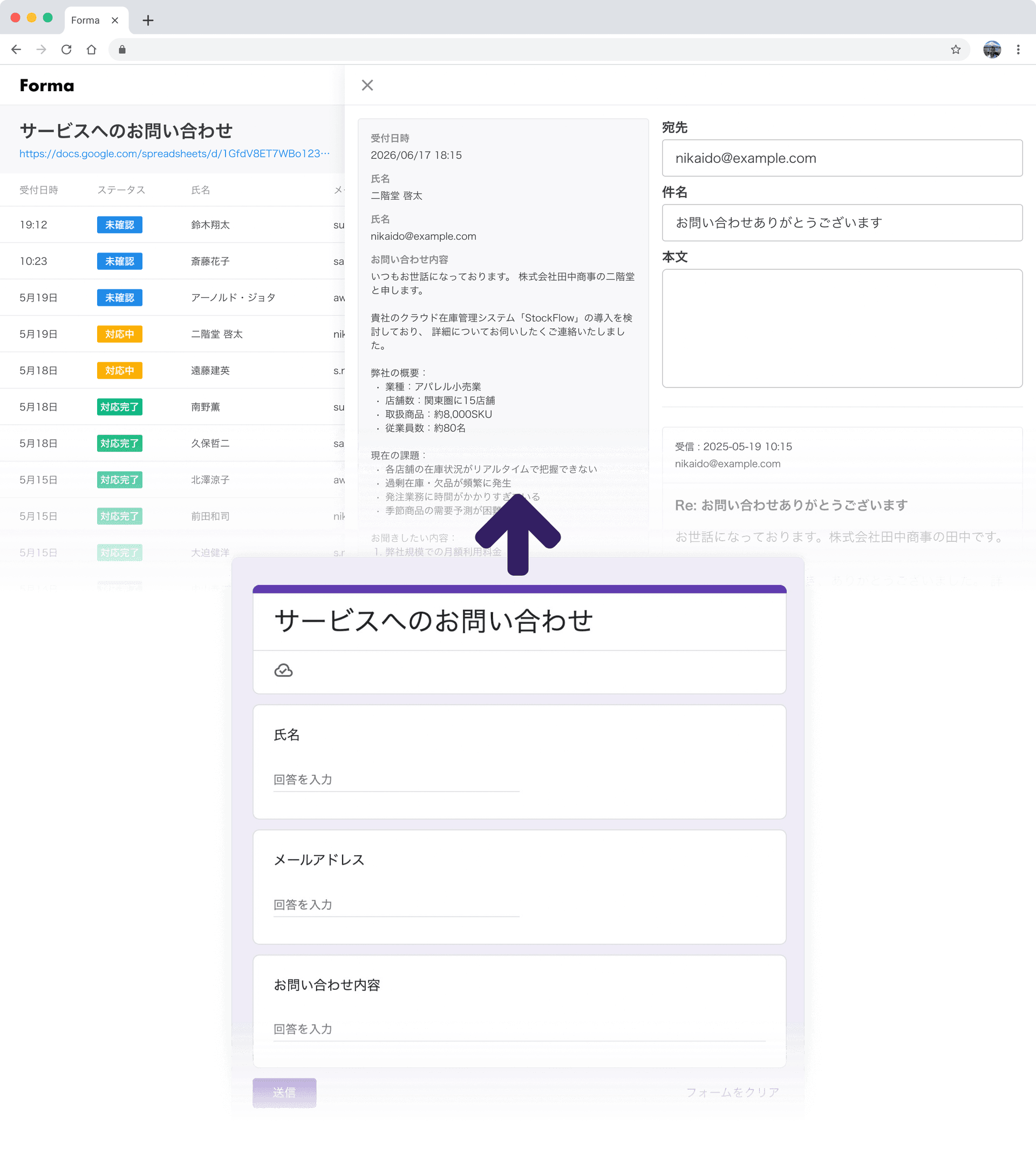Click the 宛先 email input field
The width and height of the screenshot is (1036, 1170).
point(842,158)
